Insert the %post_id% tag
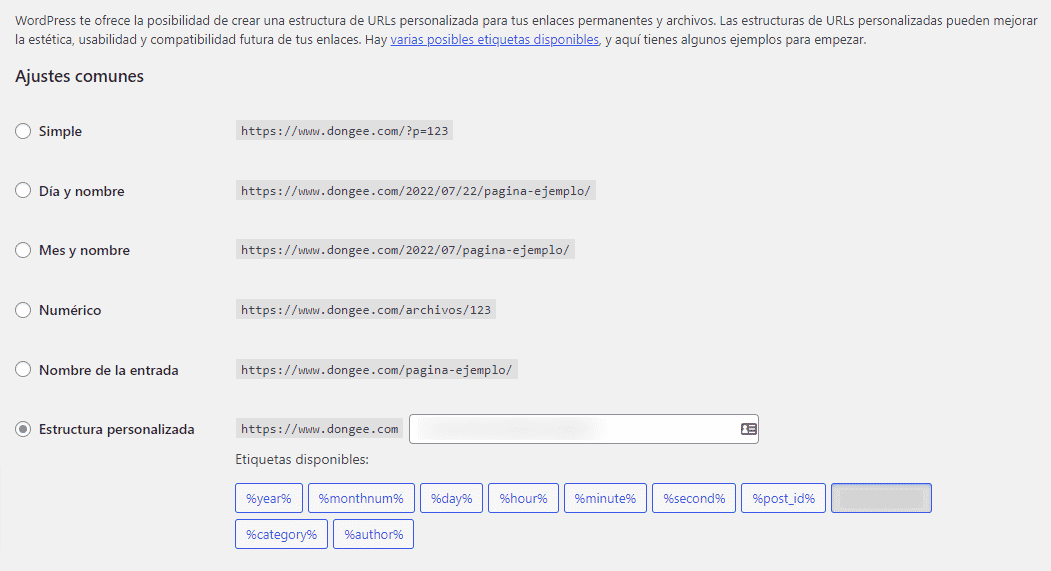The width and height of the screenshot is (1051, 571). coord(784,498)
